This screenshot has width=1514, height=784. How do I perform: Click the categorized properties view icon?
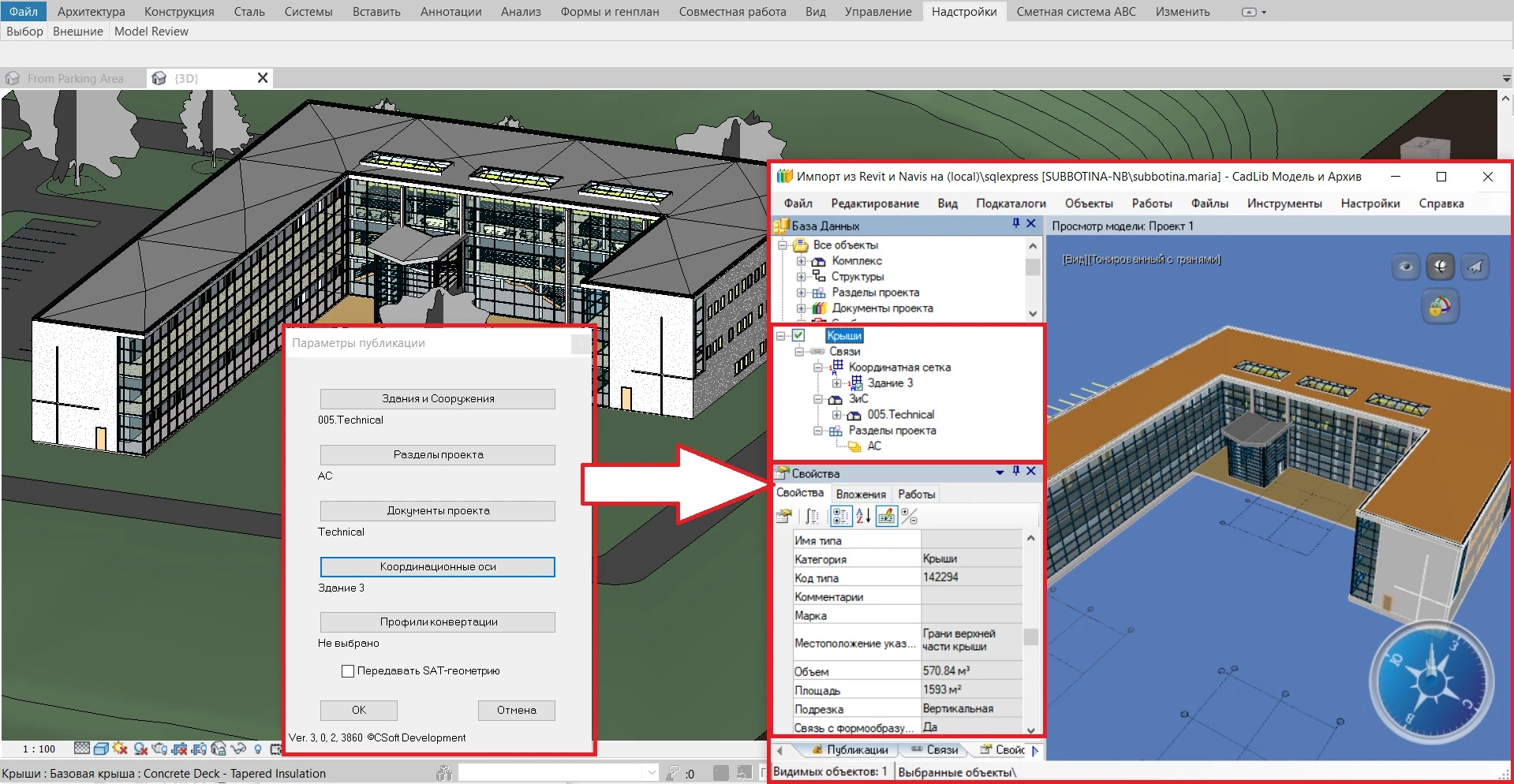840,517
